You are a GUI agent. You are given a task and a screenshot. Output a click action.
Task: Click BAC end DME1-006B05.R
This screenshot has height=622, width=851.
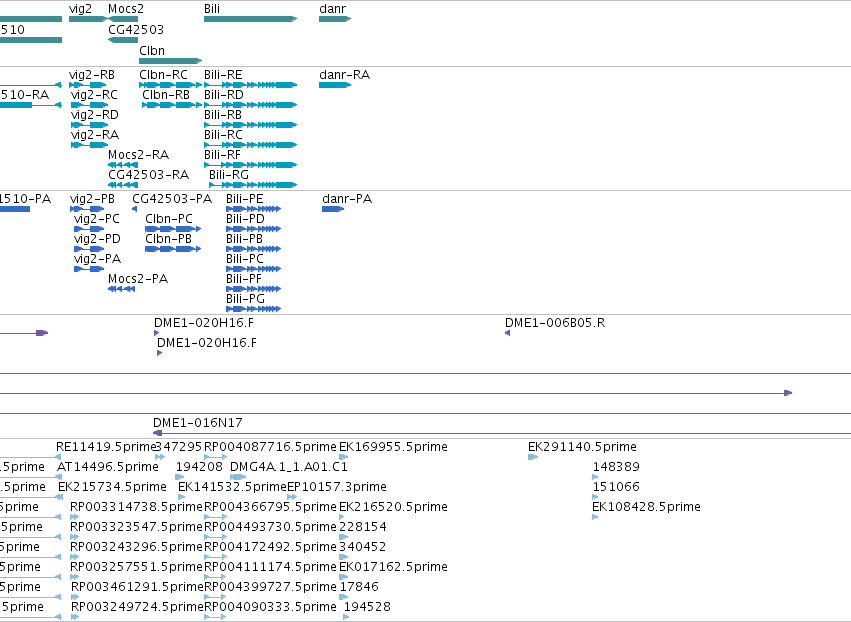(555, 323)
